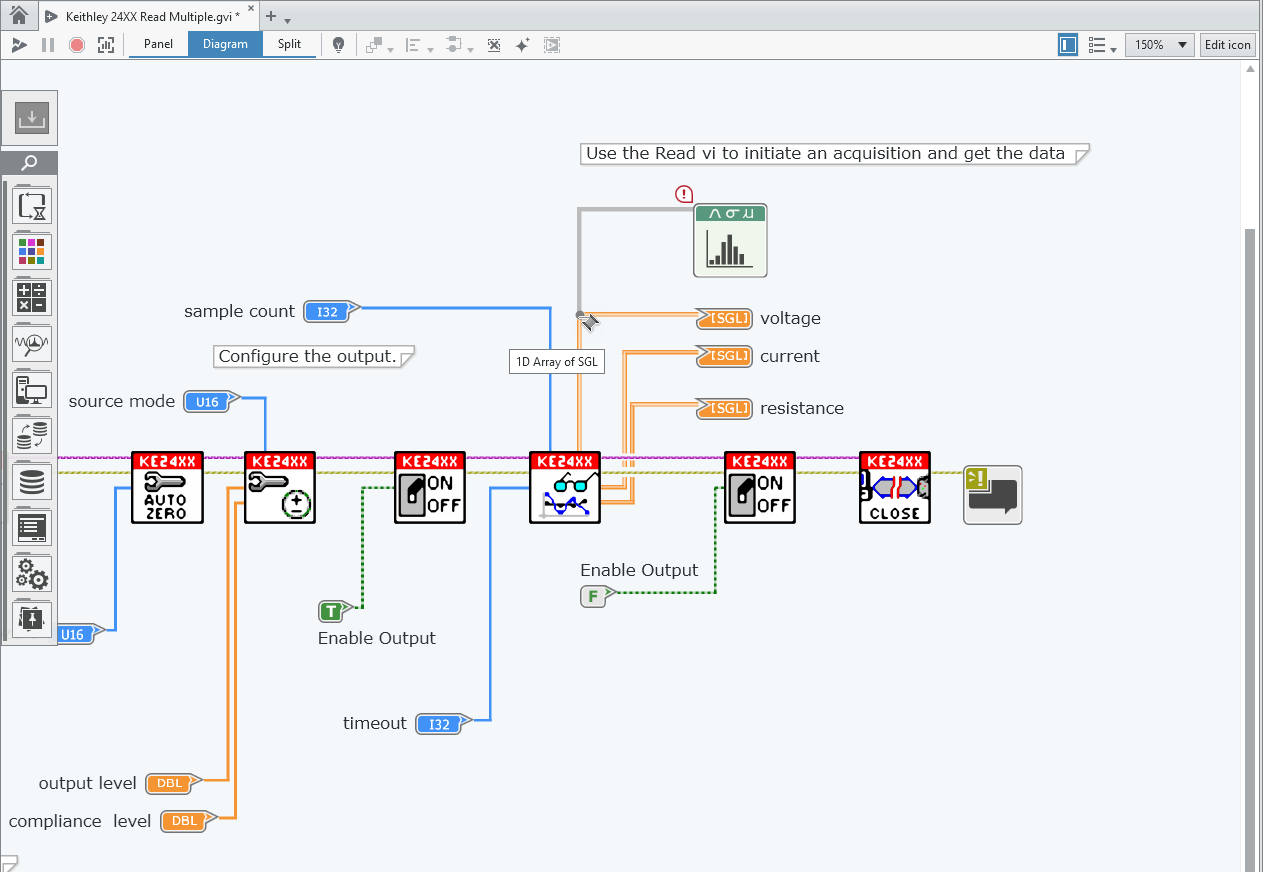Switch to the Panel view tab
The image size is (1263, 872).
(x=158, y=44)
